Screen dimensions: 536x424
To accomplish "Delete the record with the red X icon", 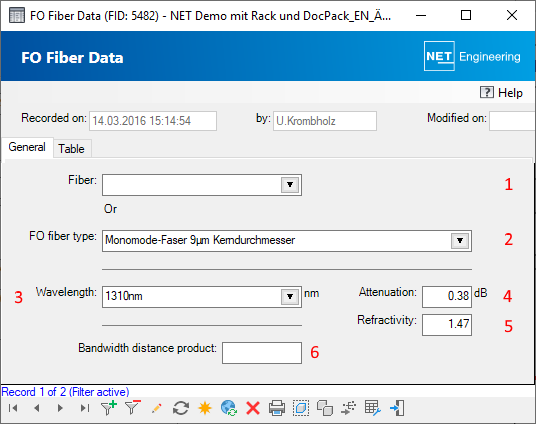I will tap(253, 408).
